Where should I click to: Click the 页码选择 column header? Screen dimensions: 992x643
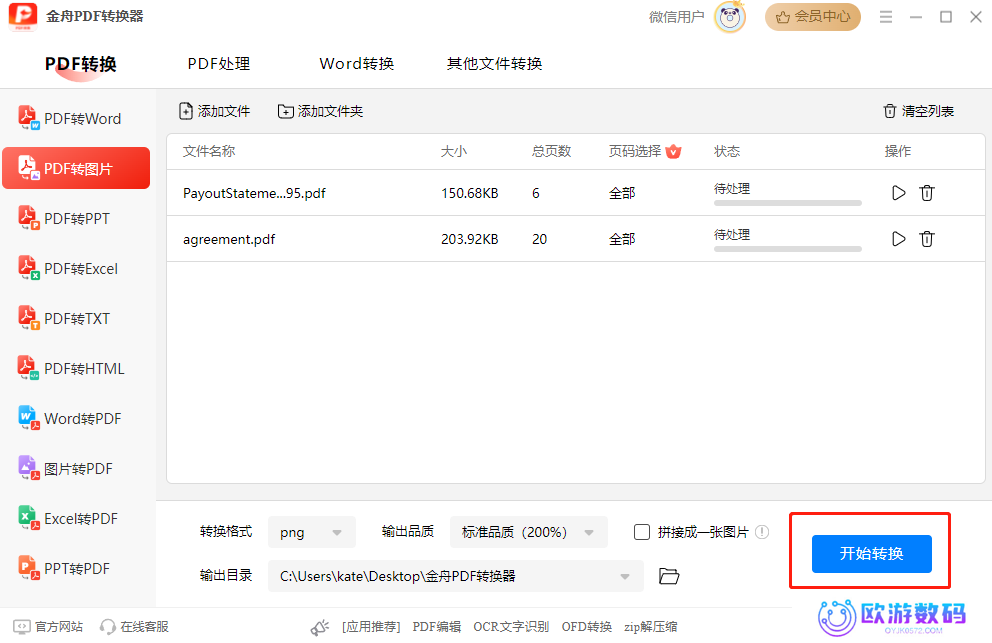(x=635, y=151)
